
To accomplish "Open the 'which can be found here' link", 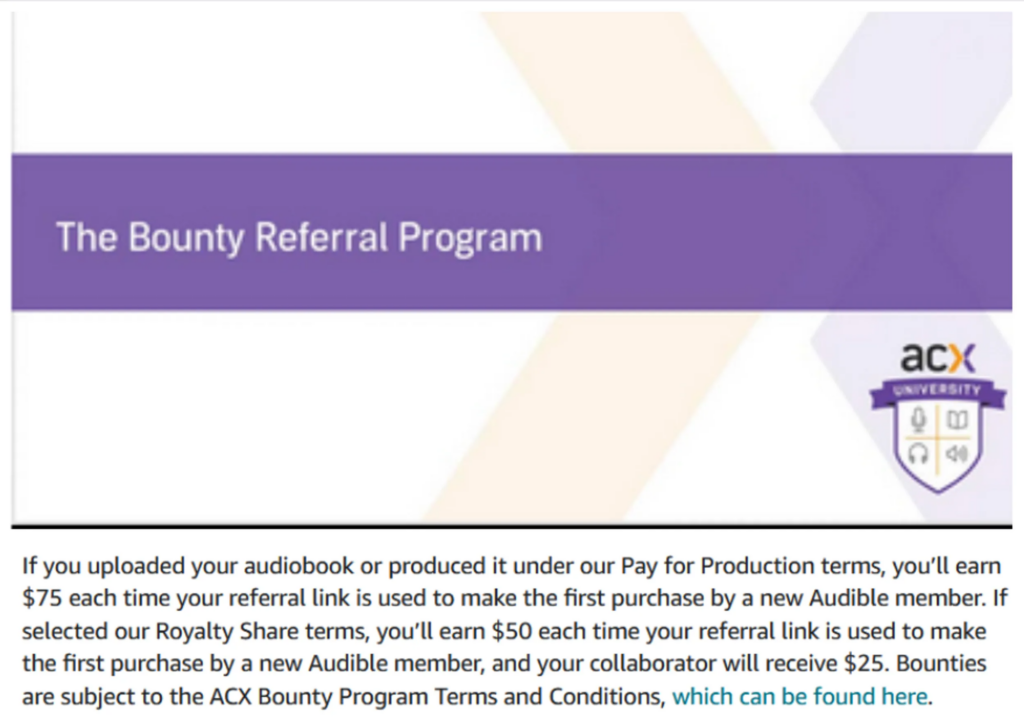I will pos(801,696).
